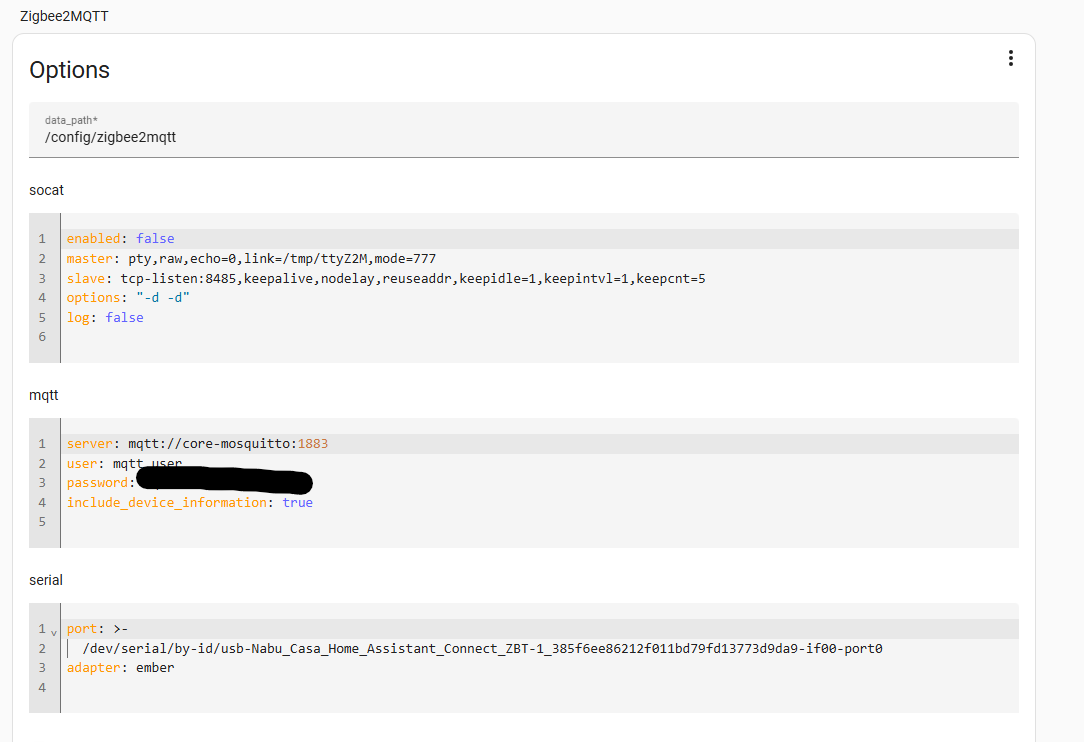This screenshot has height=742, width=1084.
Task: Click the 'password' key in mqtt editor
Action: click(x=97, y=483)
